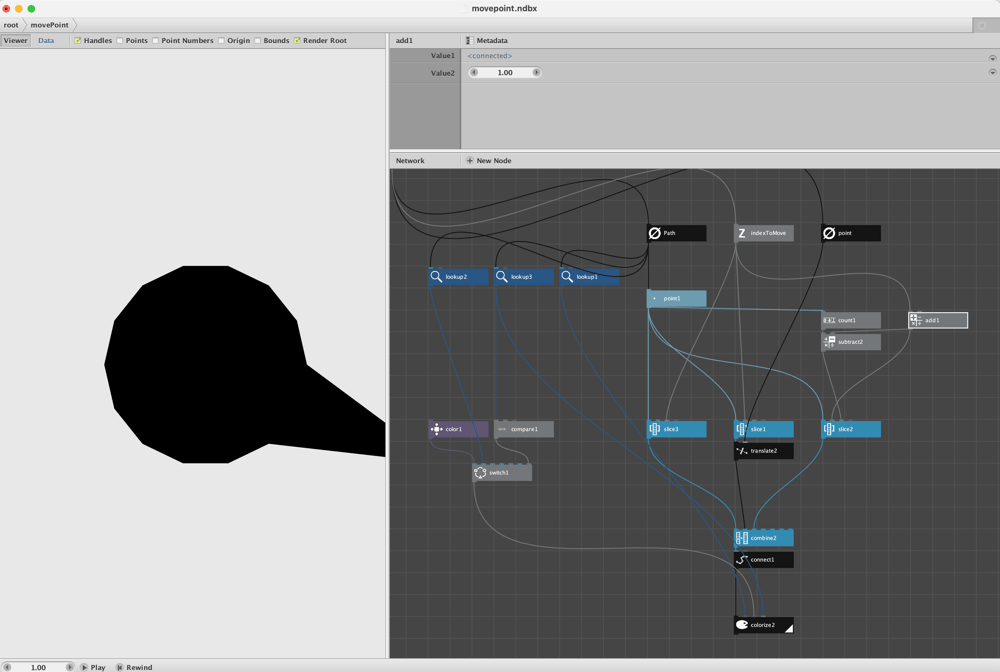This screenshot has width=1000, height=672.
Task: Select the switch1 node icon
Action: click(480, 472)
